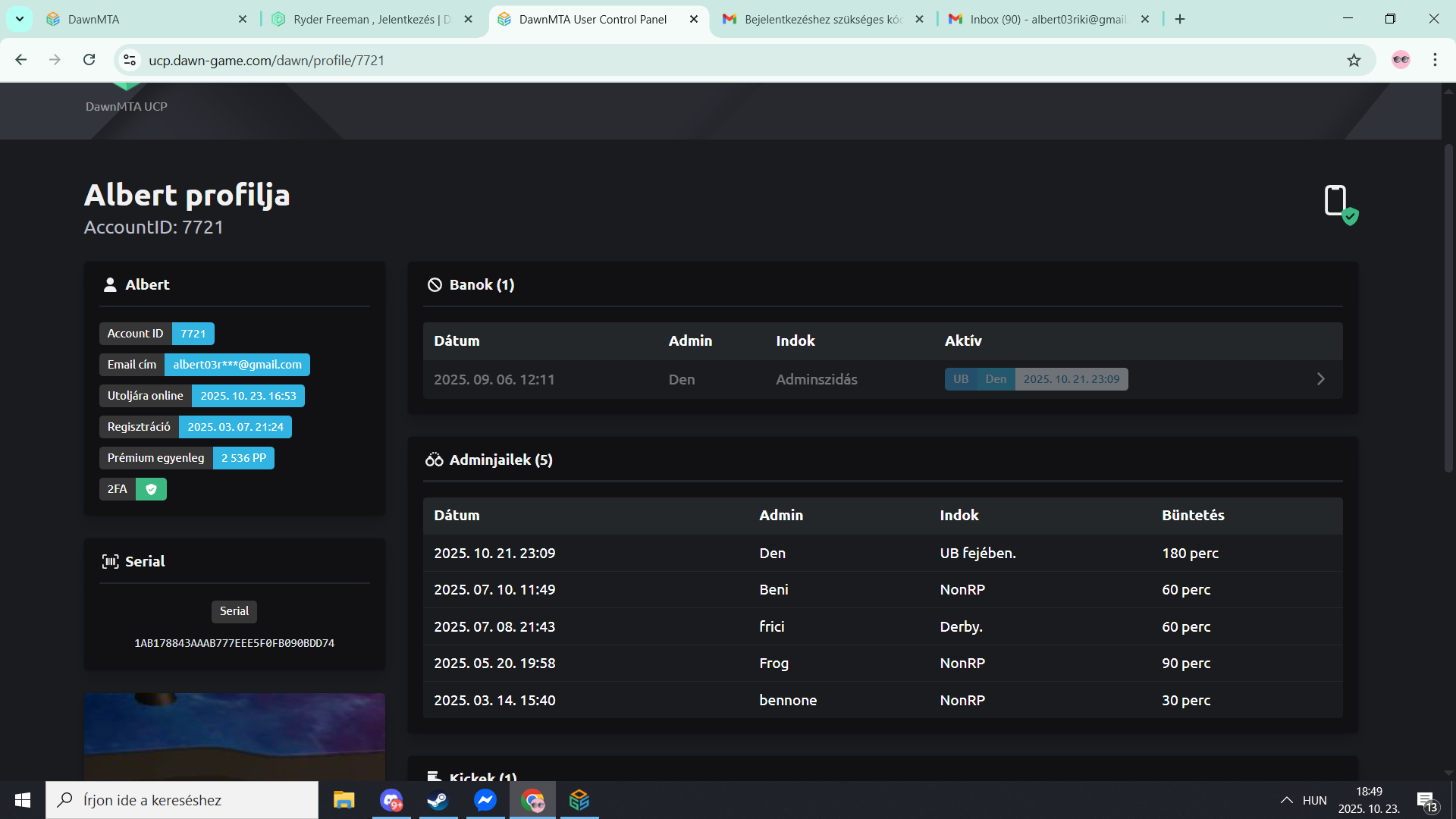Bookmark this page with star icon
Viewport: 1456px width, 819px height.
point(1354,60)
